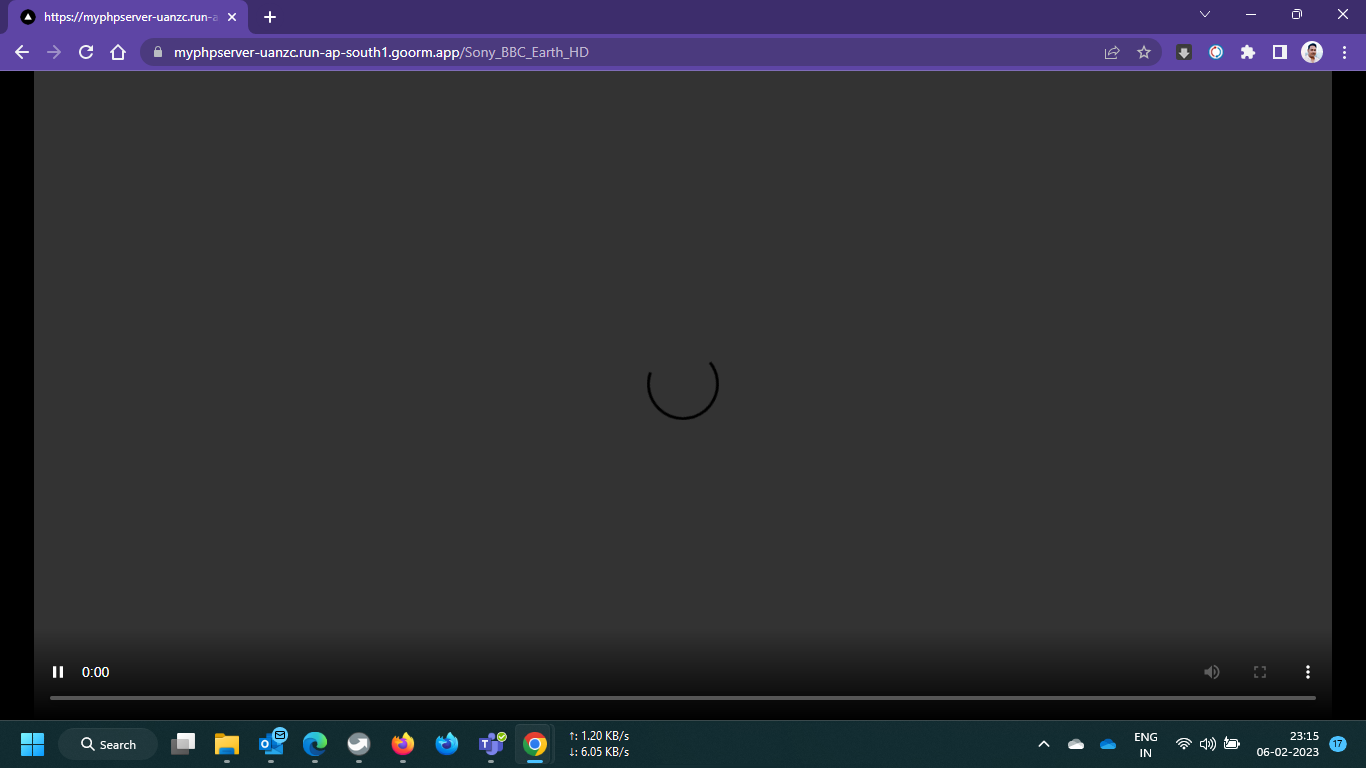Click the loading spinner in the video

683,384
